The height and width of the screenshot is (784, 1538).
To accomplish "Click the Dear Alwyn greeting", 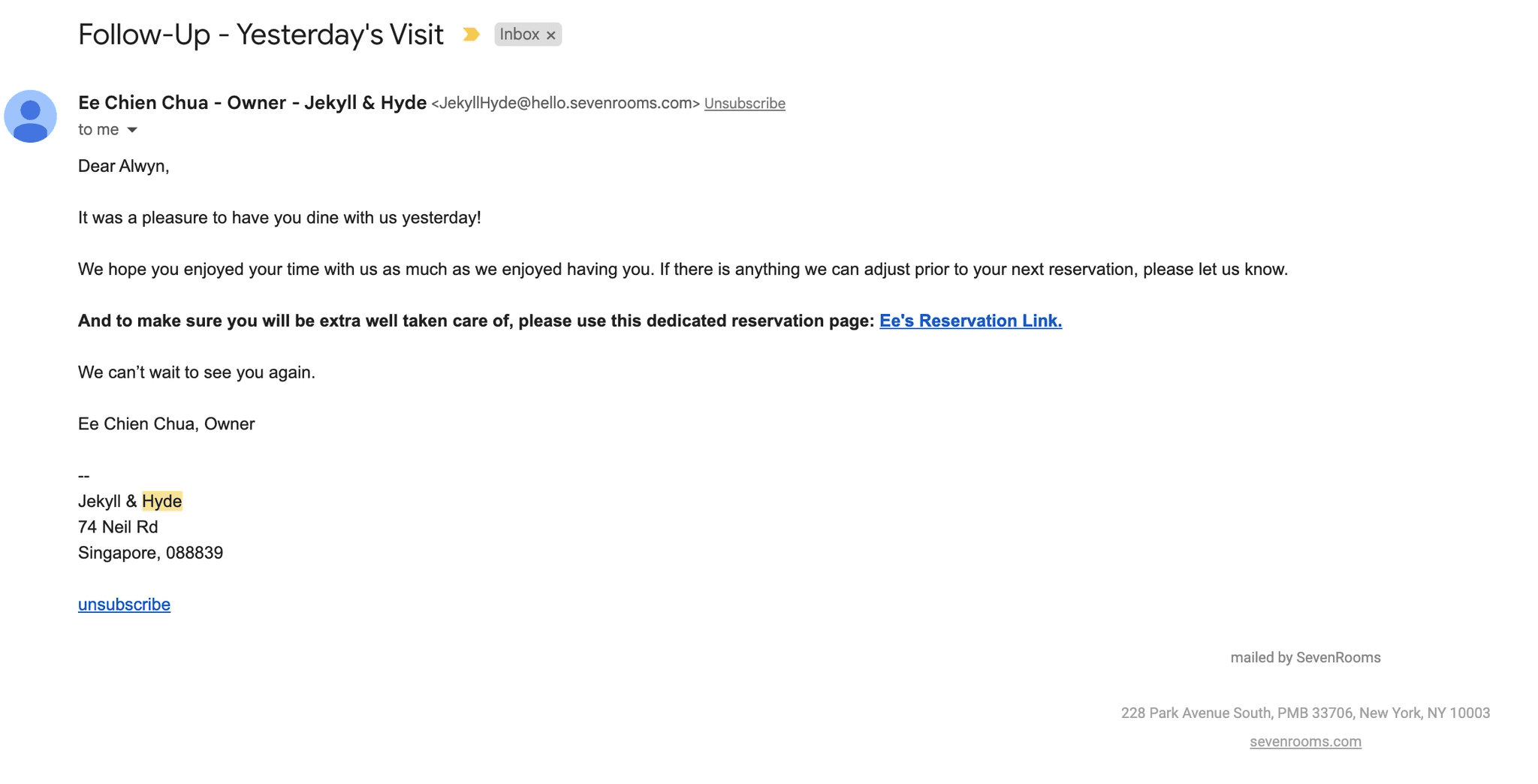I will pos(123,166).
